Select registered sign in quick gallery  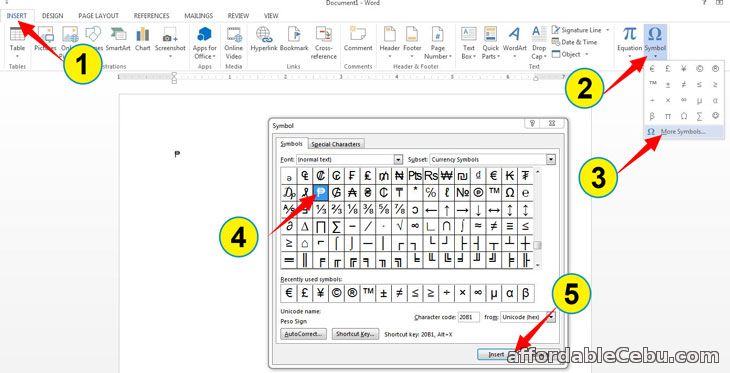click(x=715, y=69)
